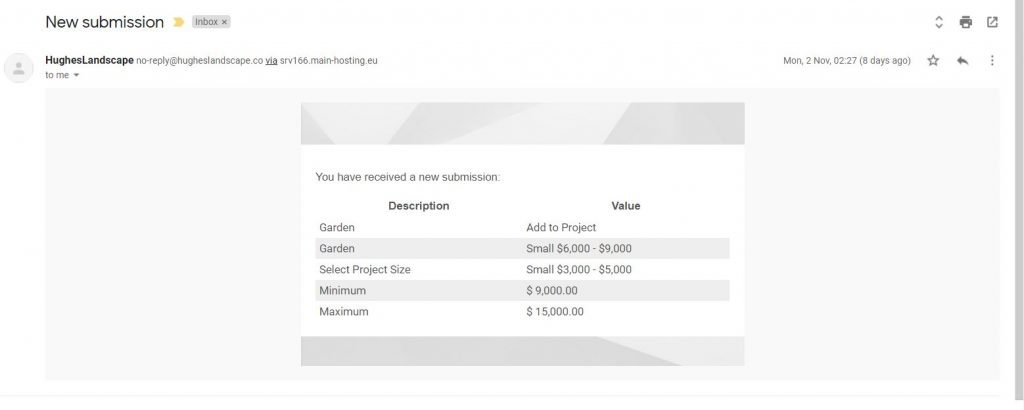
Task: Remove the Inbox label with X
Action: (x=224, y=22)
